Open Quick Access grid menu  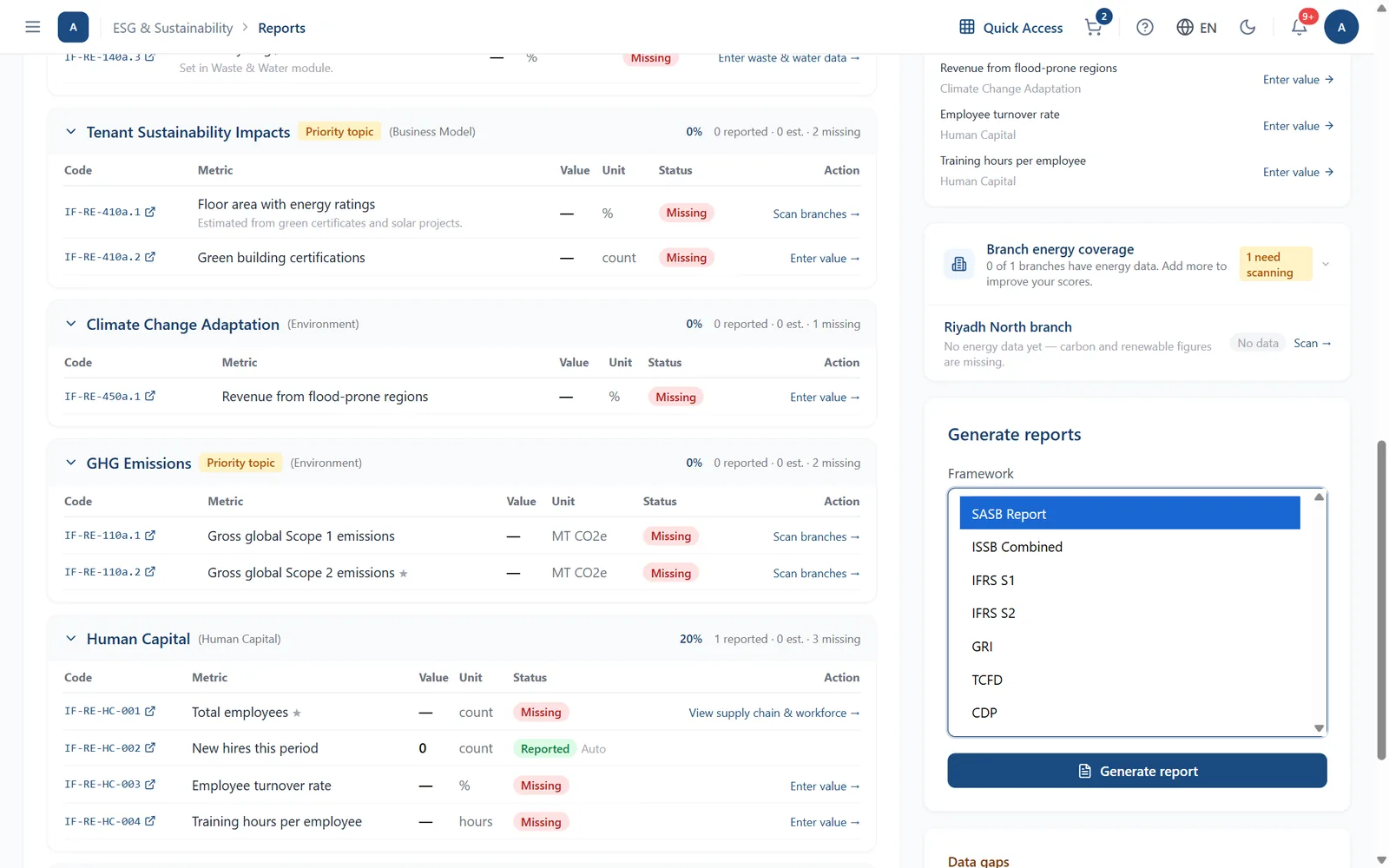click(1010, 27)
